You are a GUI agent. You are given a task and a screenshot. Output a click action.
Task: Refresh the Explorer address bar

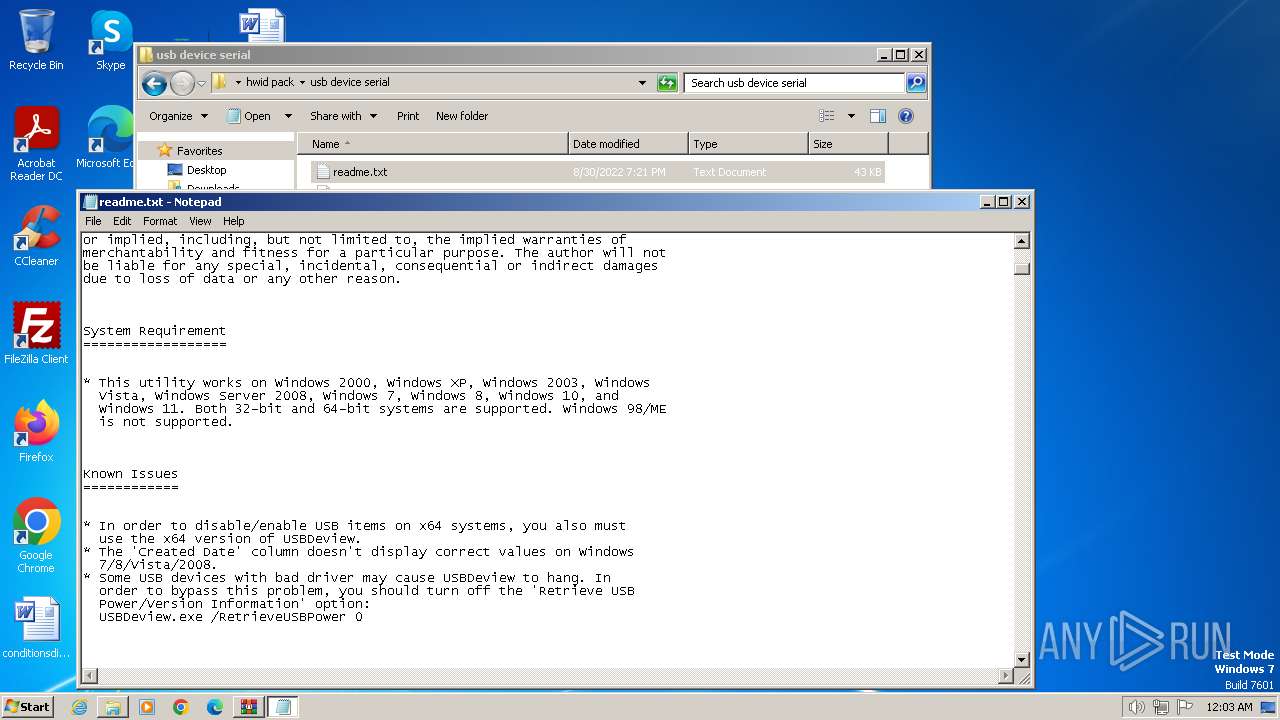pyautogui.click(x=667, y=83)
